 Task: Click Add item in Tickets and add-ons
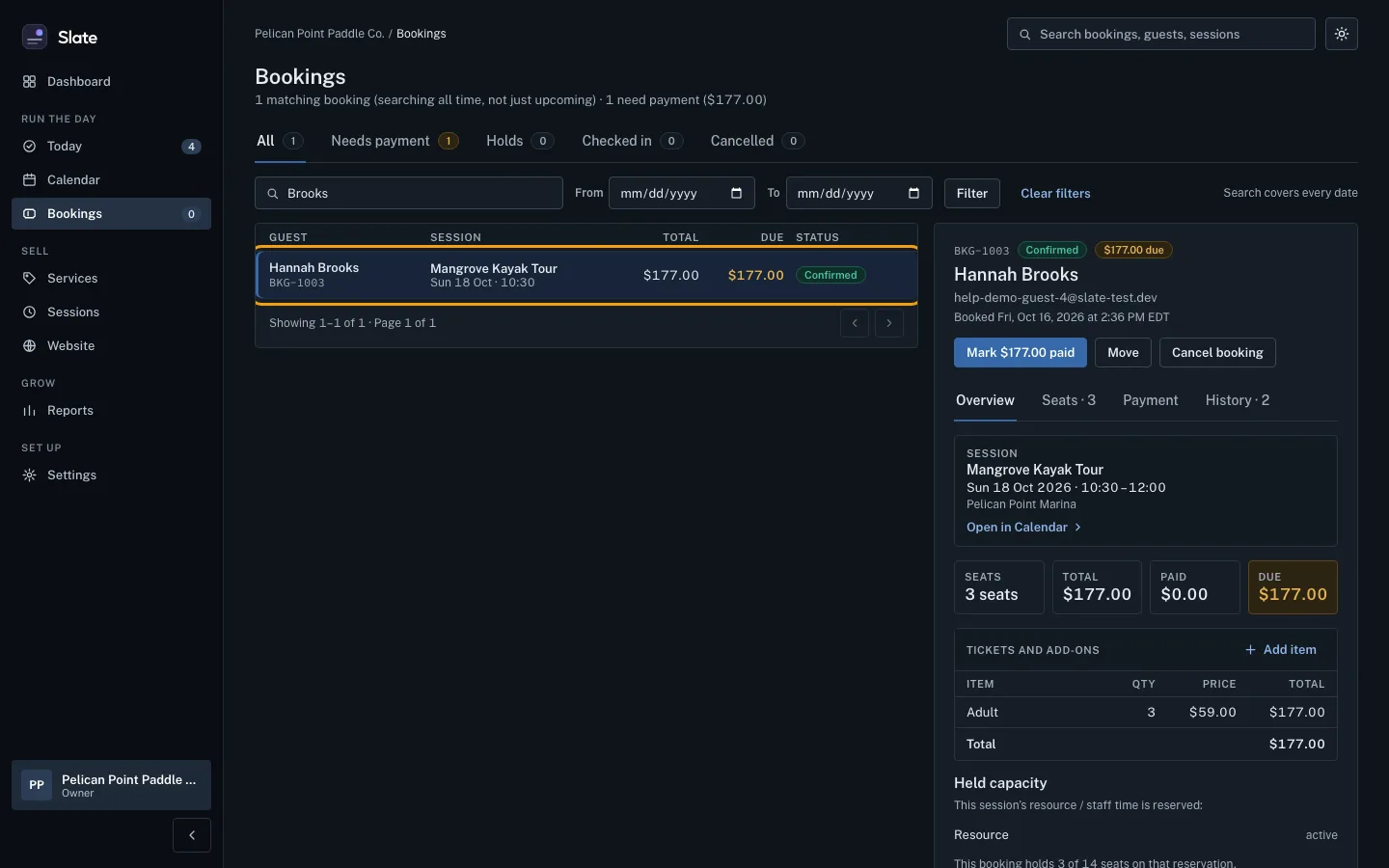tap(1281, 650)
